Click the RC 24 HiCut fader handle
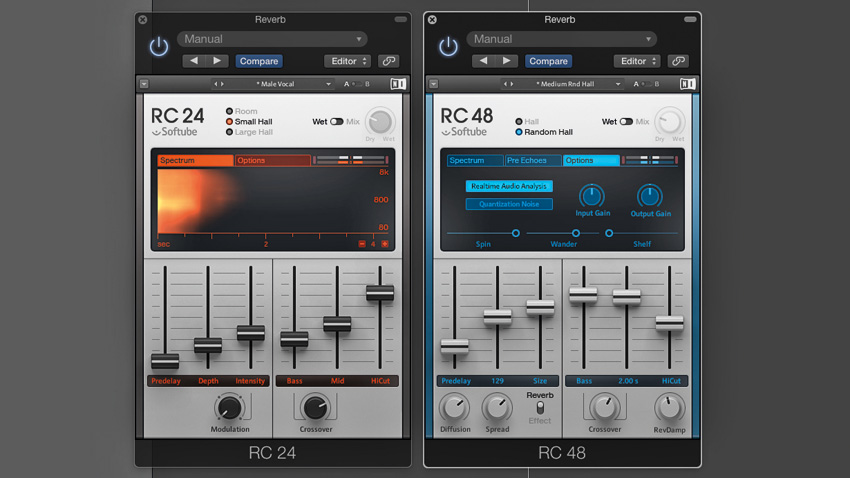The width and height of the screenshot is (850, 478). [x=380, y=293]
